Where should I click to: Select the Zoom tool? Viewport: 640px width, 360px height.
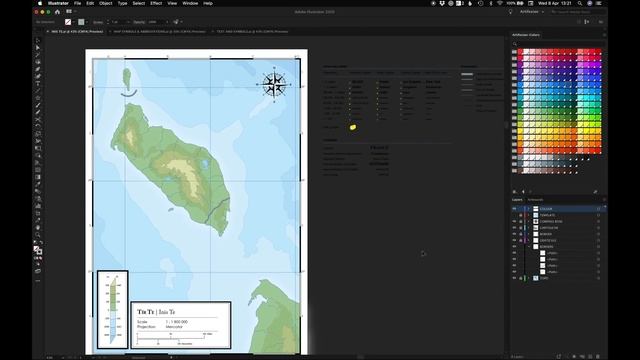pos(38,235)
